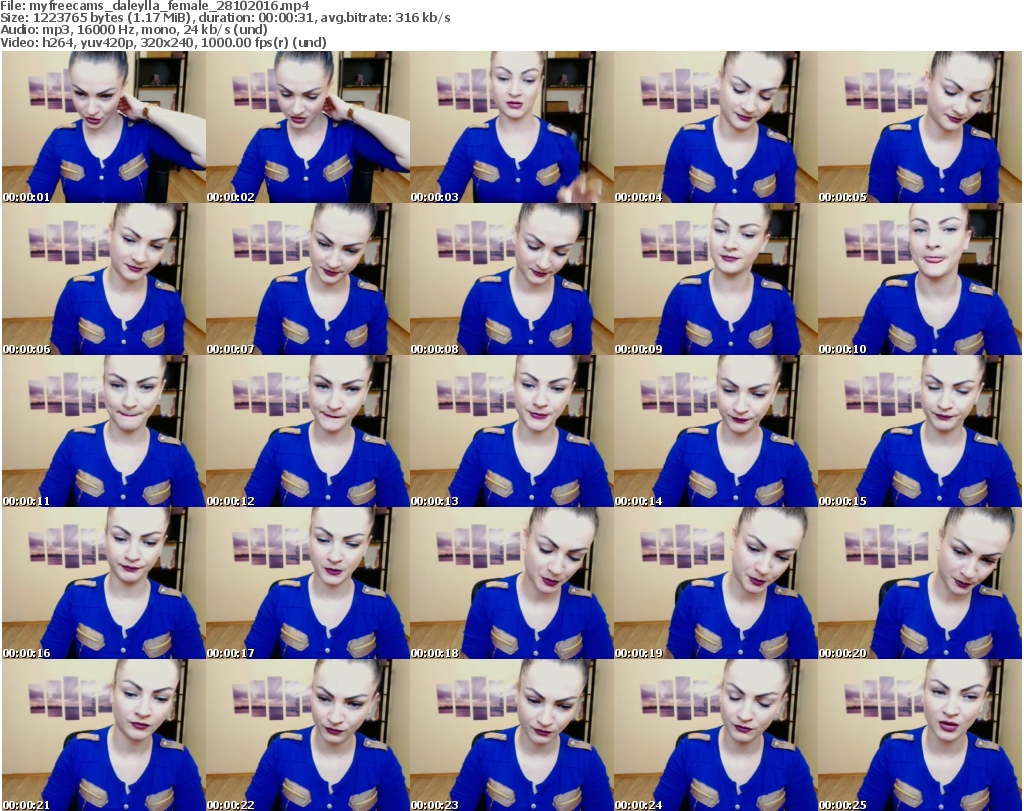The width and height of the screenshot is (1024, 811).
Task: Select the frame marked 00:00:23
Action: (x=511, y=735)
